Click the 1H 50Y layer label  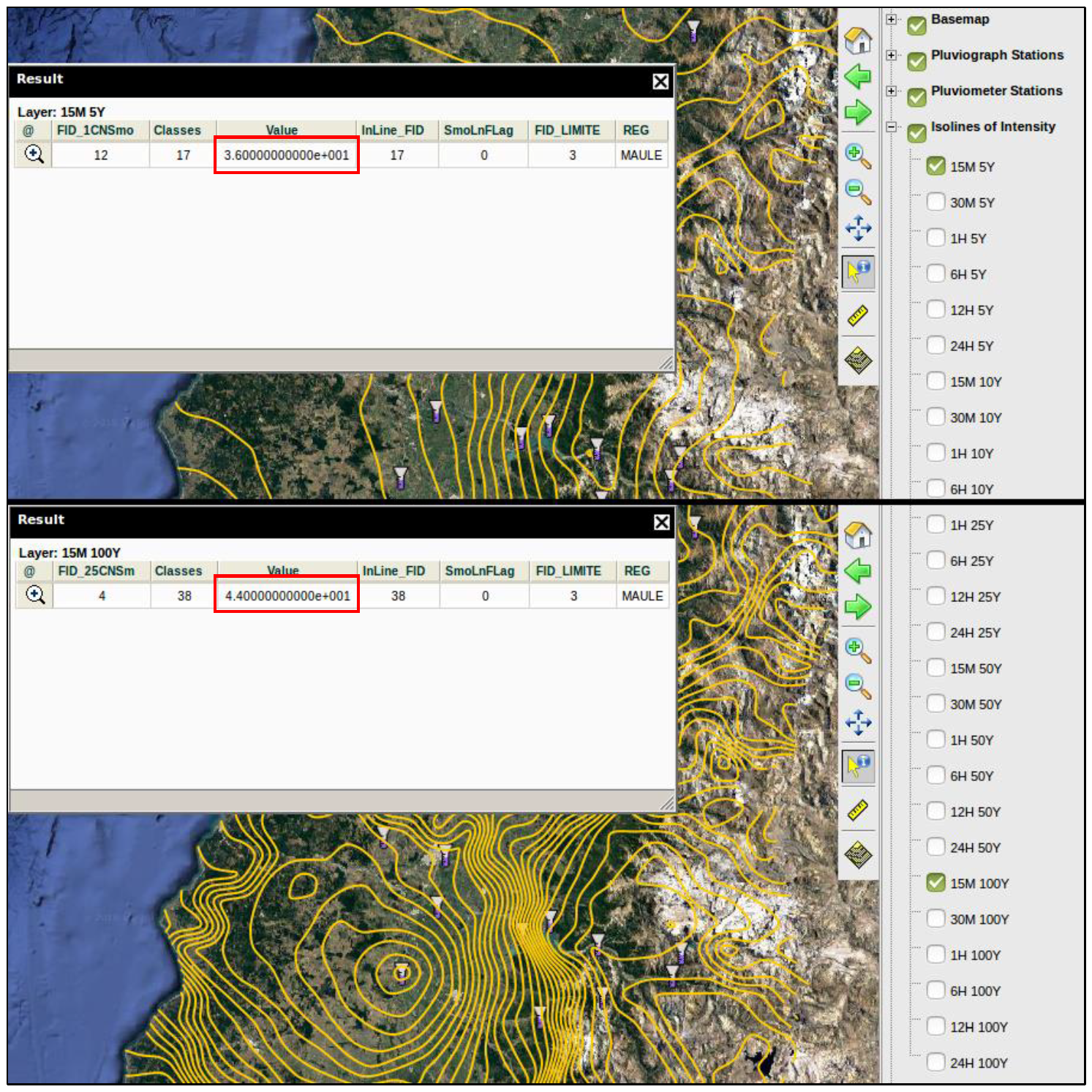pyautogui.click(x=971, y=740)
